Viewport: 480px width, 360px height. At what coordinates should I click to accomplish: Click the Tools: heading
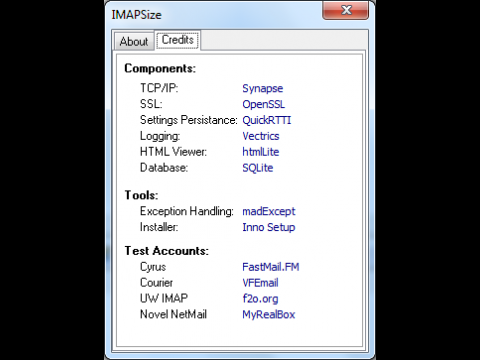pyautogui.click(x=141, y=195)
